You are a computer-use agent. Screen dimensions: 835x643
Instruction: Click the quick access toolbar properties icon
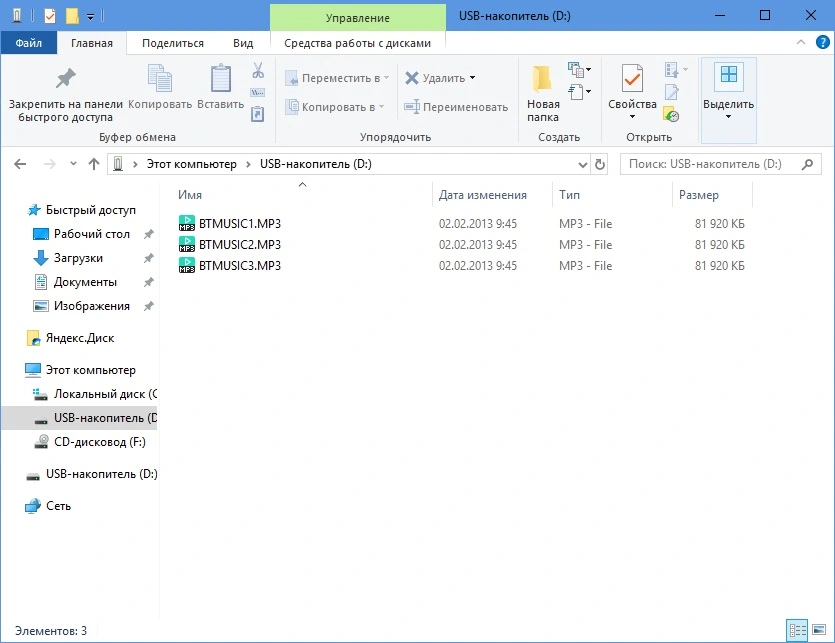tap(50, 16)
